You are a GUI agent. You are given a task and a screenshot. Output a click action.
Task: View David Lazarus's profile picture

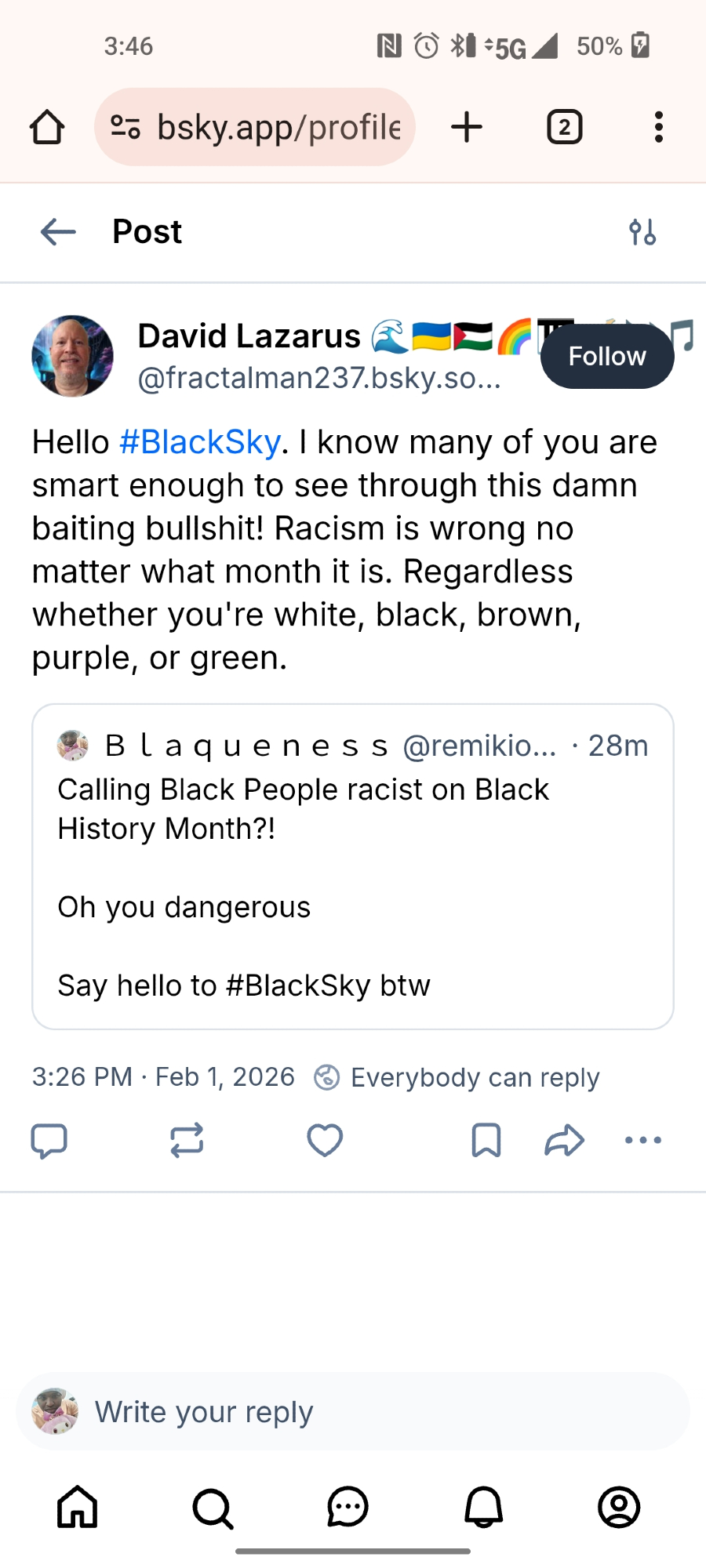72,356
